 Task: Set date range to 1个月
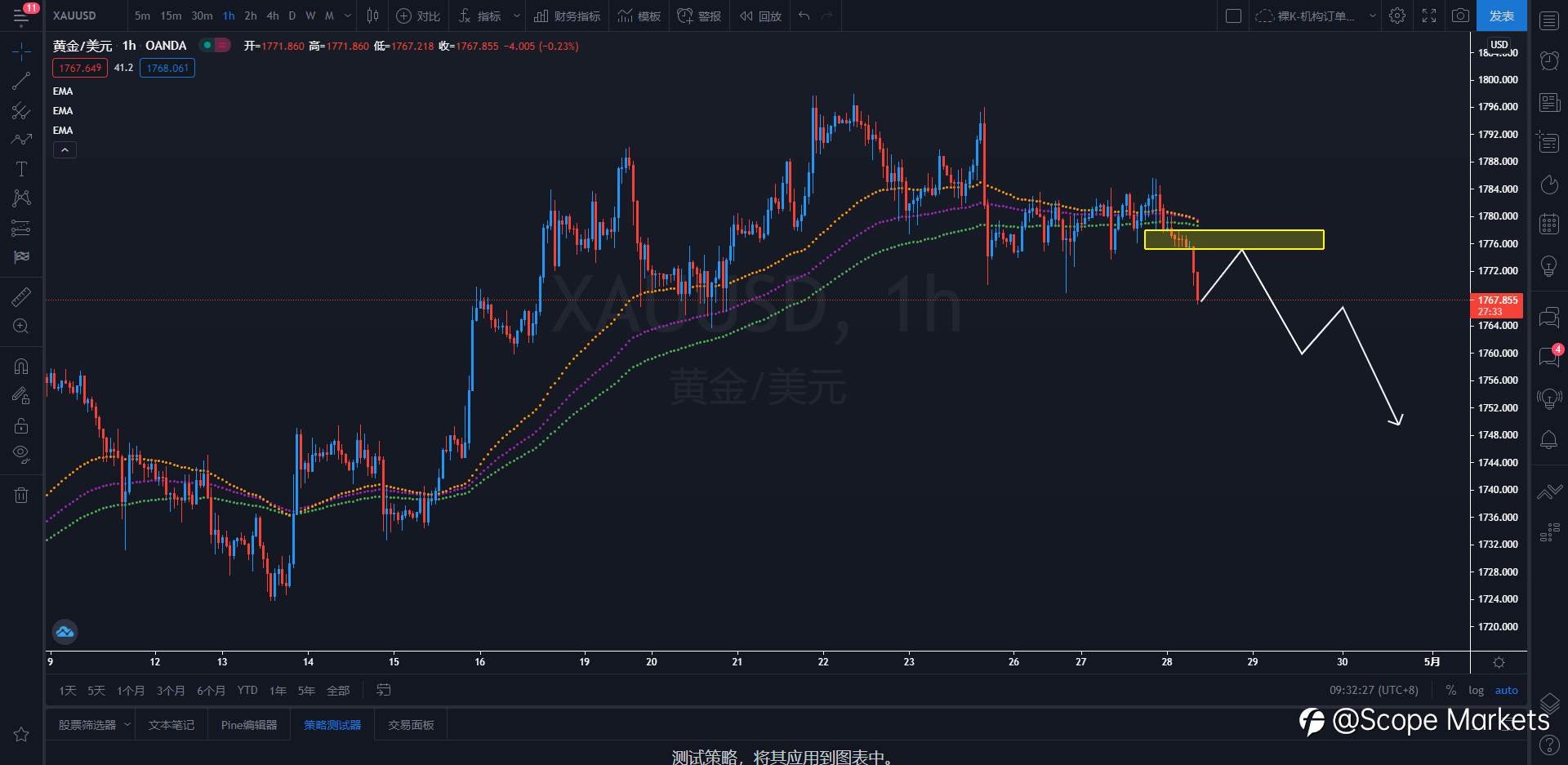tap(131, 691)
